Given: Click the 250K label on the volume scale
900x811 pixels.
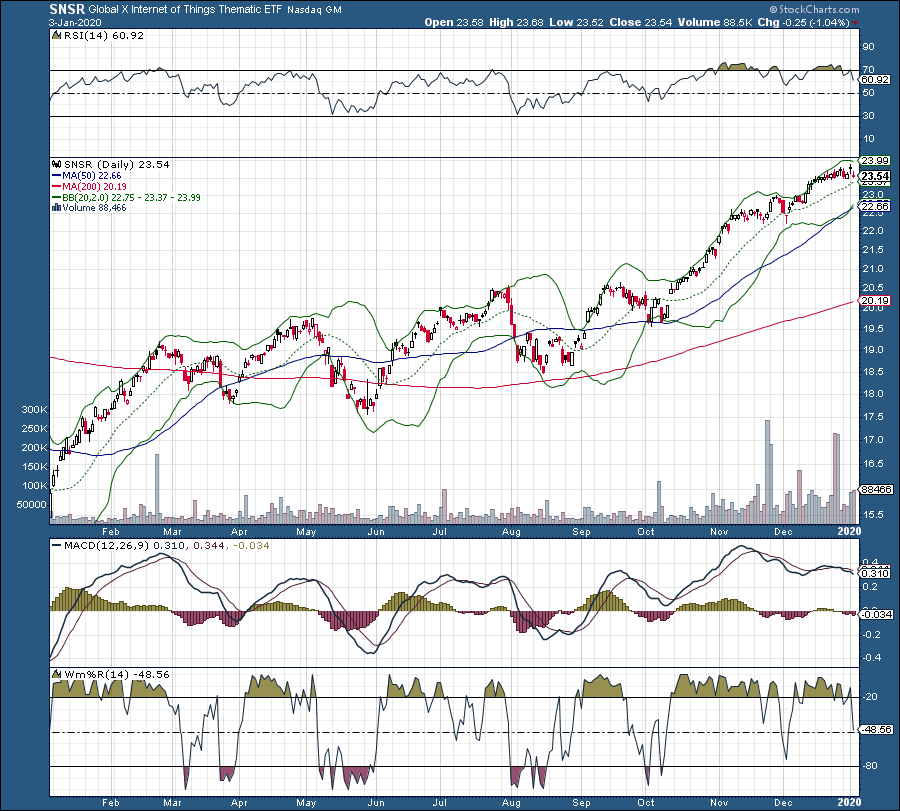Looking at the screenshot, I should tap(34, 429).
